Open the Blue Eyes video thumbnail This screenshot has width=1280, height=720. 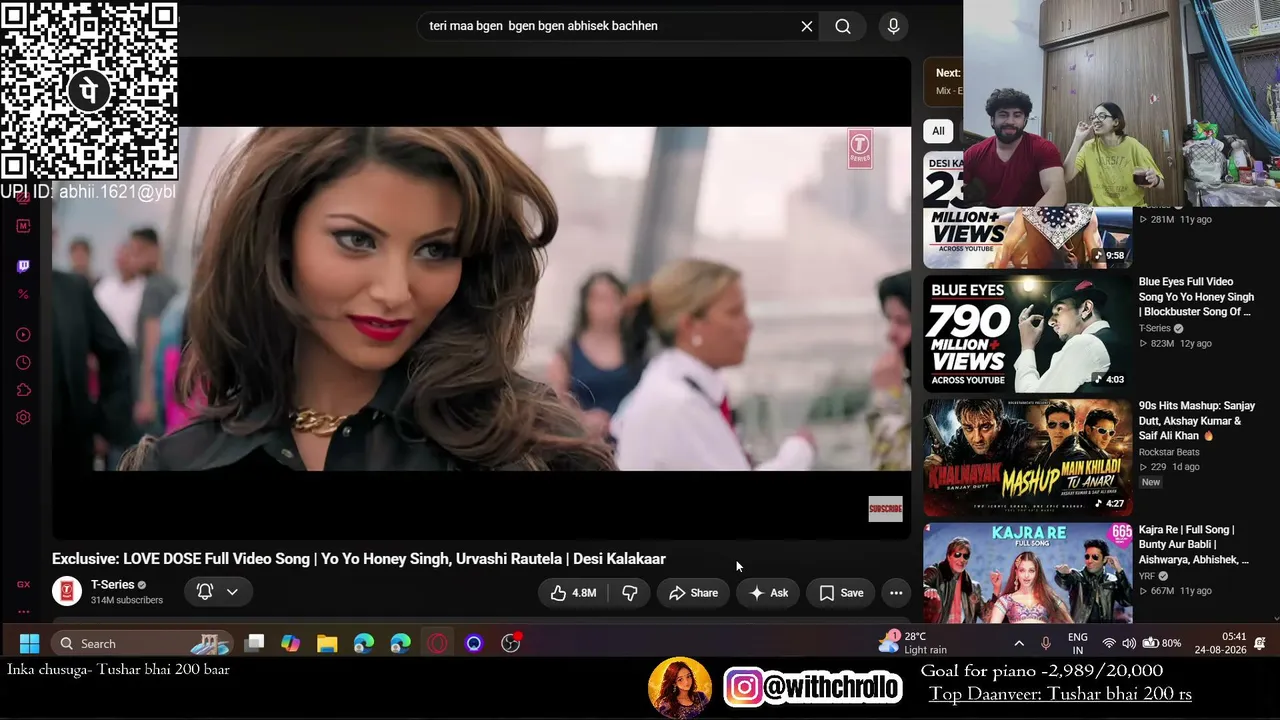click(1027, 334)
